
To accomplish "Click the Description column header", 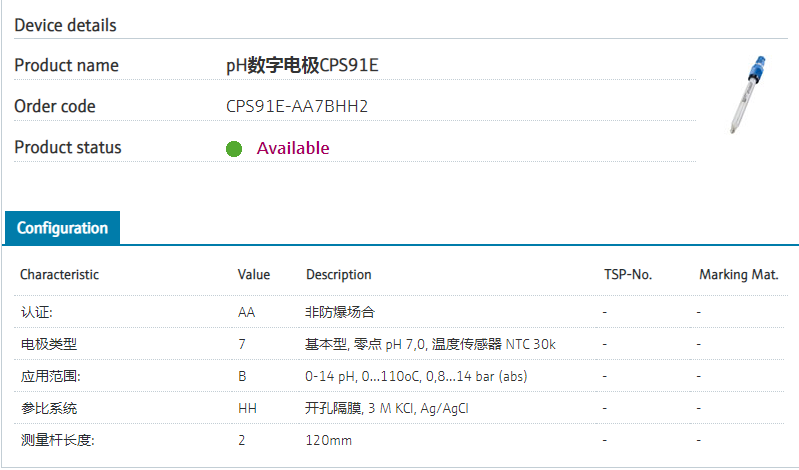I will [338, 275].
